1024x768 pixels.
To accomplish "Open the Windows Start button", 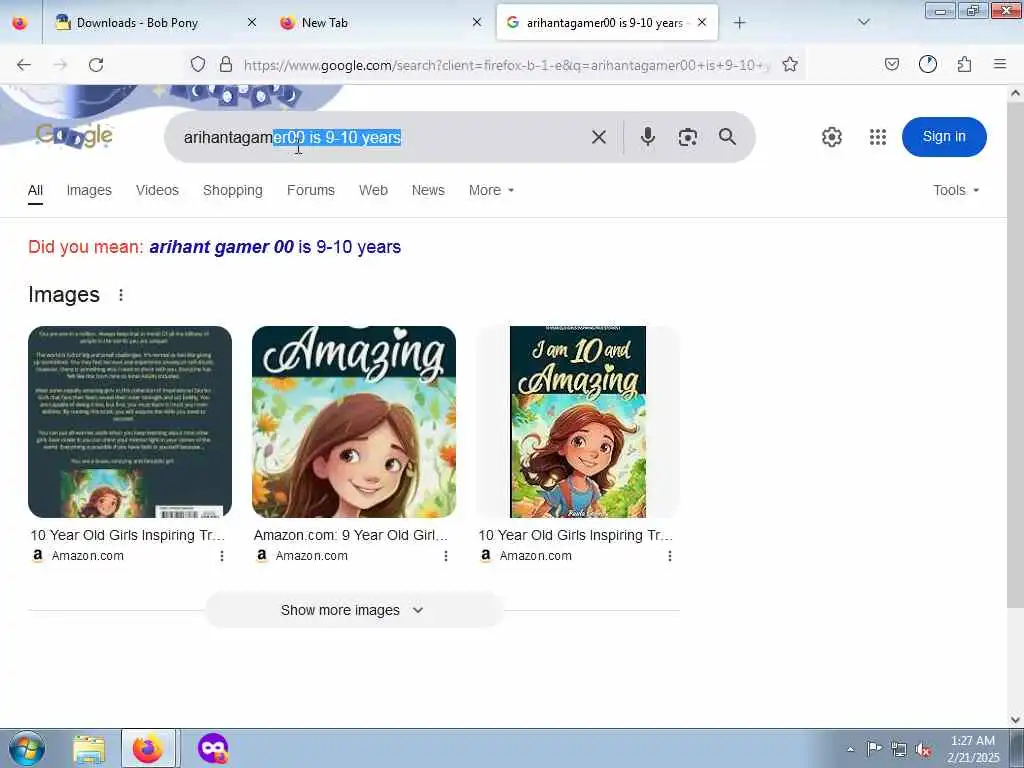I will [x=27, y=748].
